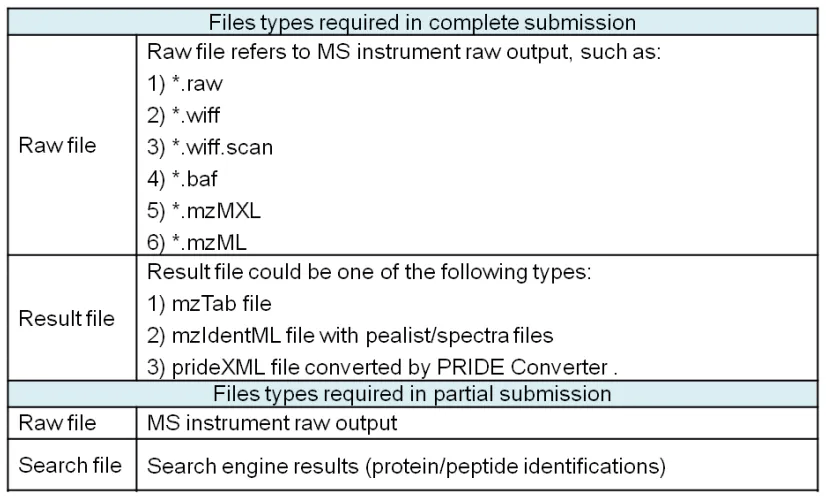826x498 pixels.
Task: Click the MS instrument raw output cell
Action: (x=477, y=423)
